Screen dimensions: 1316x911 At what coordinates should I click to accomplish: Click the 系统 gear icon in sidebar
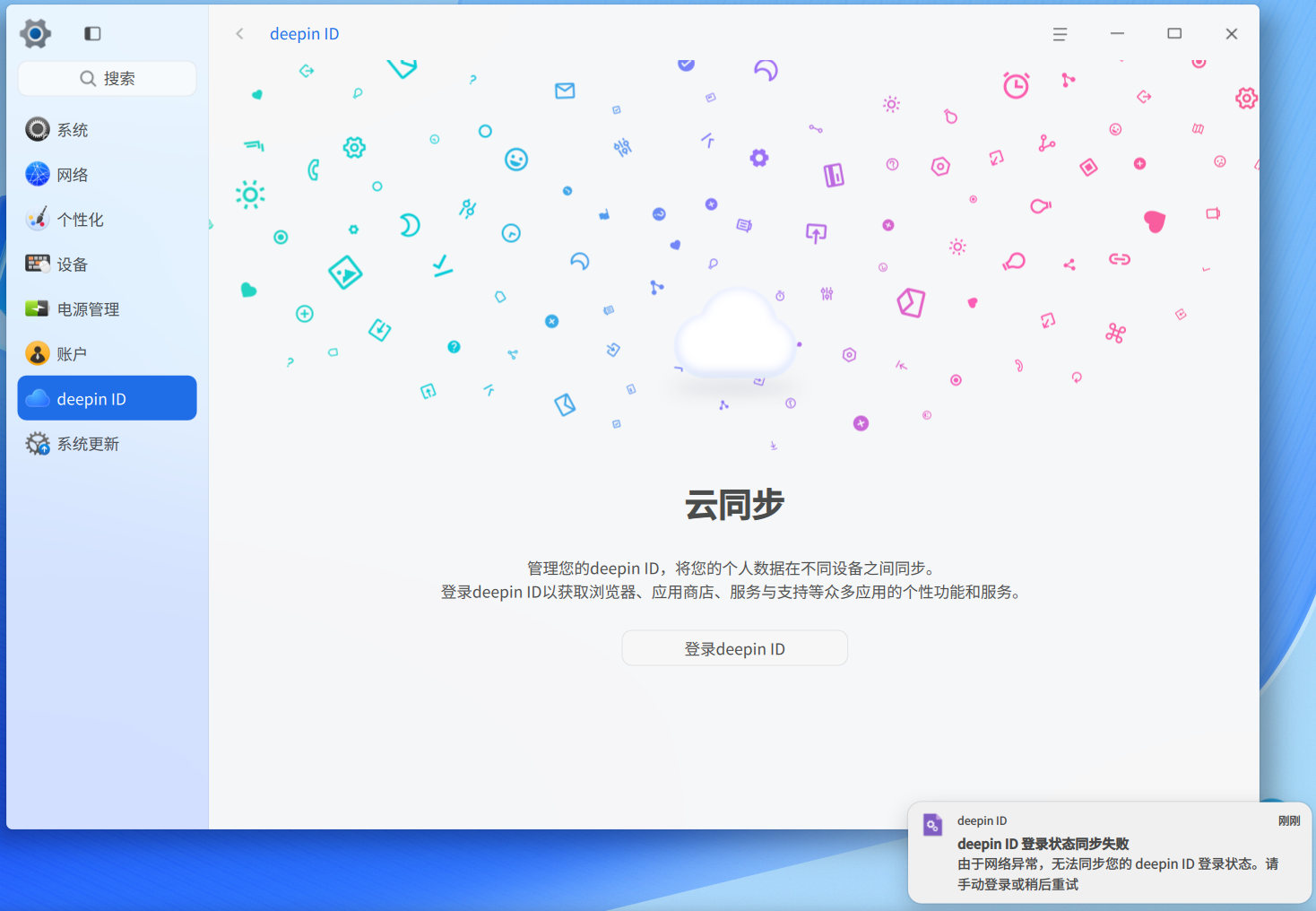coord(37,130)
